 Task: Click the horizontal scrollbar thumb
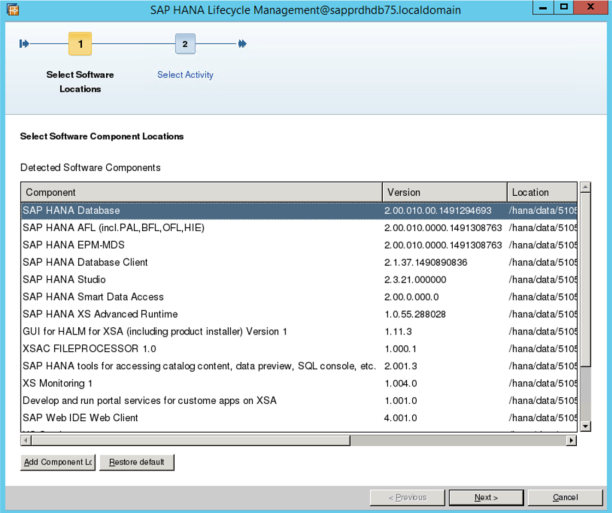(191, 440)
